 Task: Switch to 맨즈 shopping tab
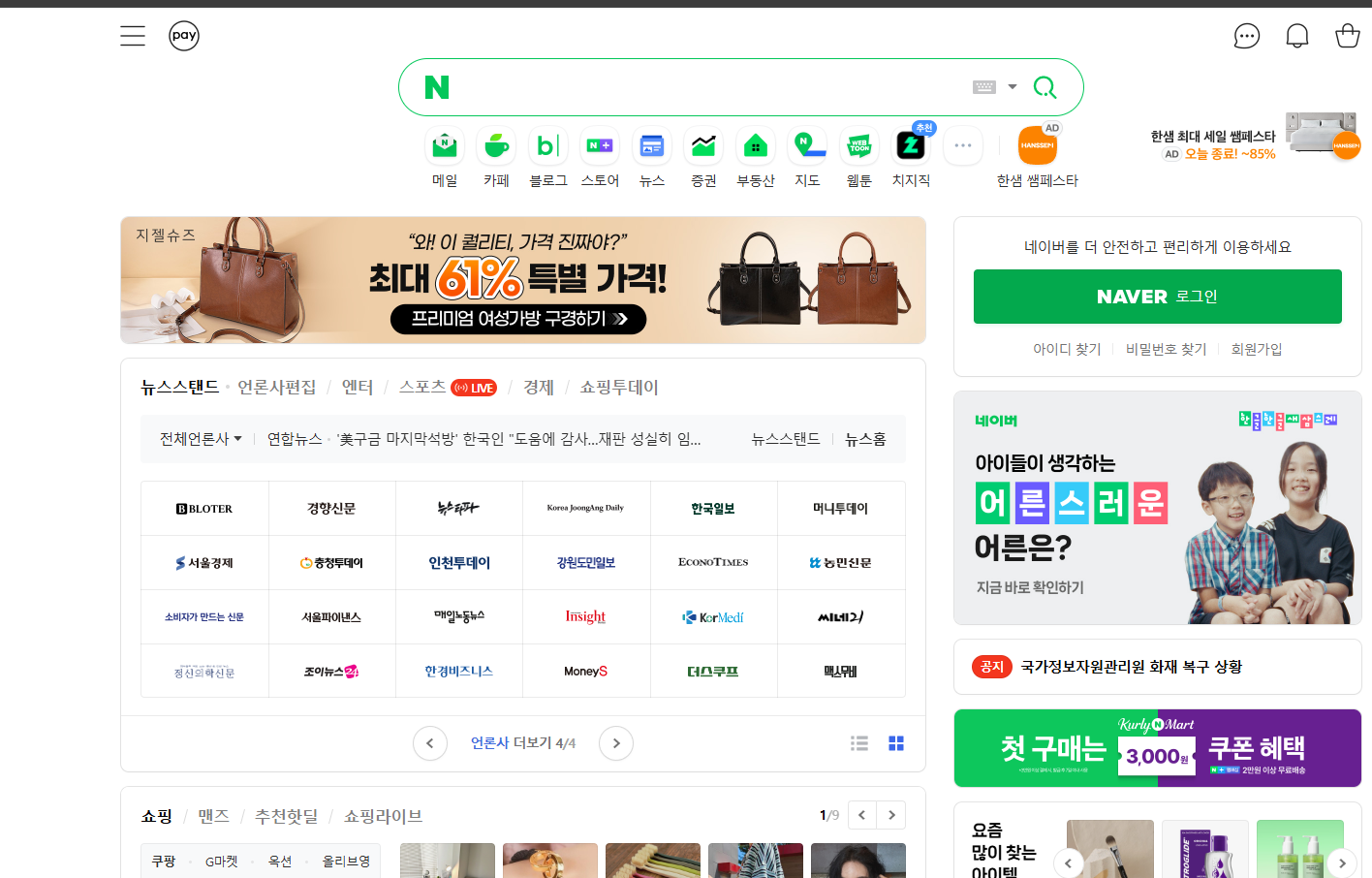pos(213,816)
